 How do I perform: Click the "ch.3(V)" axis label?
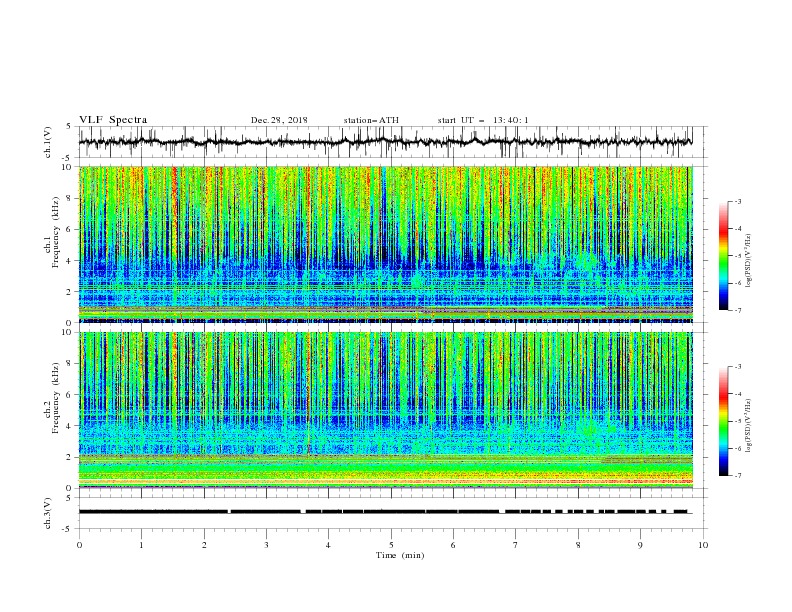[48, 513]
